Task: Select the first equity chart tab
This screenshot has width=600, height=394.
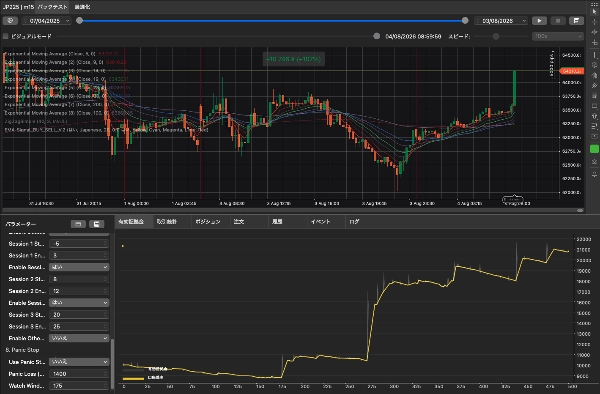Action: (x=131, y=221)
